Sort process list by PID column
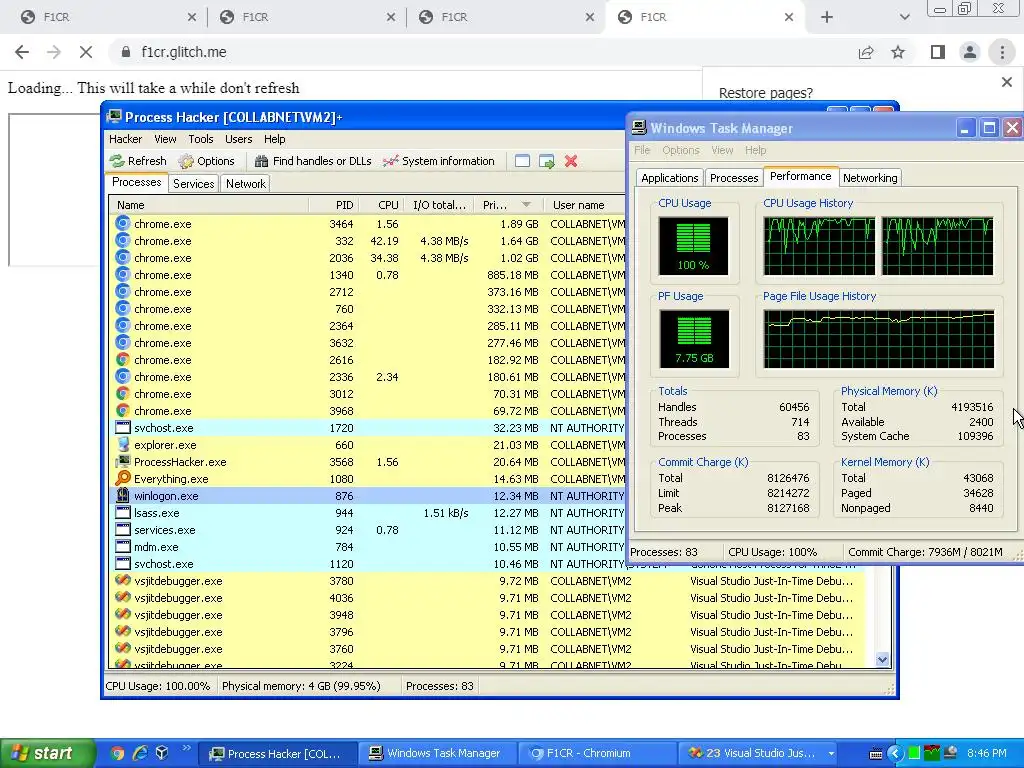The width and height of the screenshot is (1024, 768). click(x=333, y=205)
